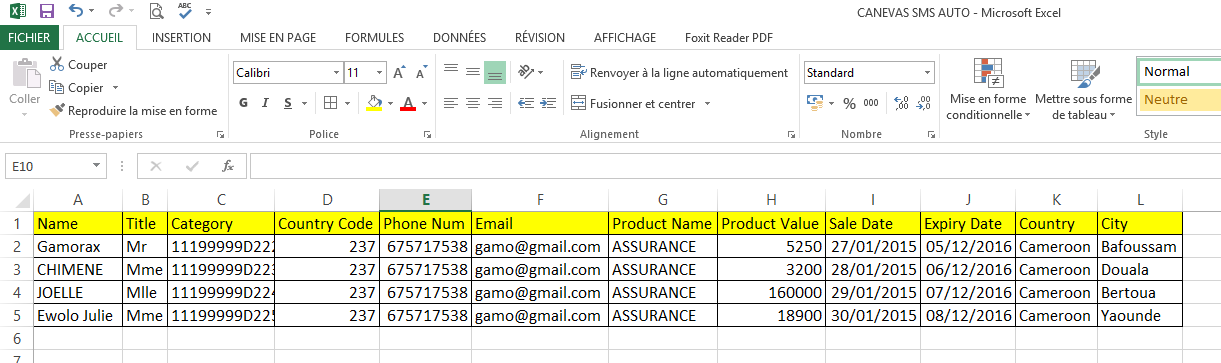Apply accounting number format icon

(x=814, y=103)
